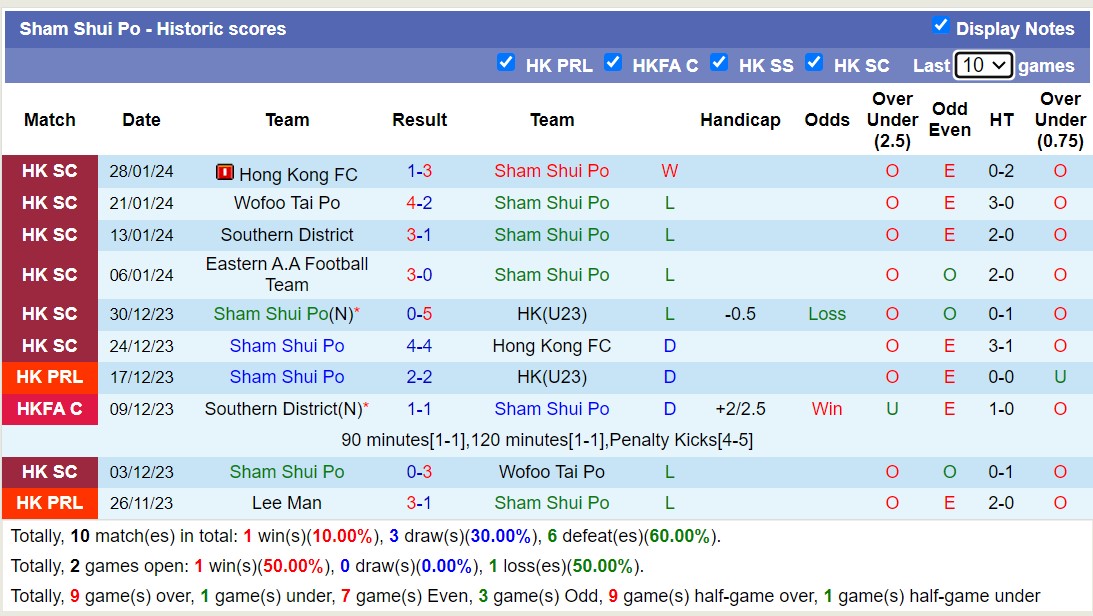Click the HKFA C badge on 09/12/23 row
The width and height of the screenshot is (1093, 616).
tap(49, 409)
